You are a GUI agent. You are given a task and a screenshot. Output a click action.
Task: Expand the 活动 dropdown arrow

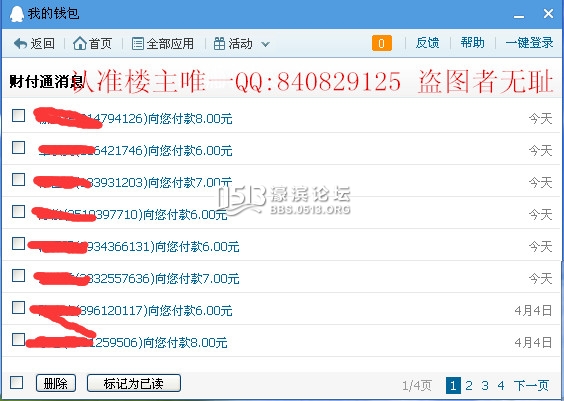tap(265, 45)
